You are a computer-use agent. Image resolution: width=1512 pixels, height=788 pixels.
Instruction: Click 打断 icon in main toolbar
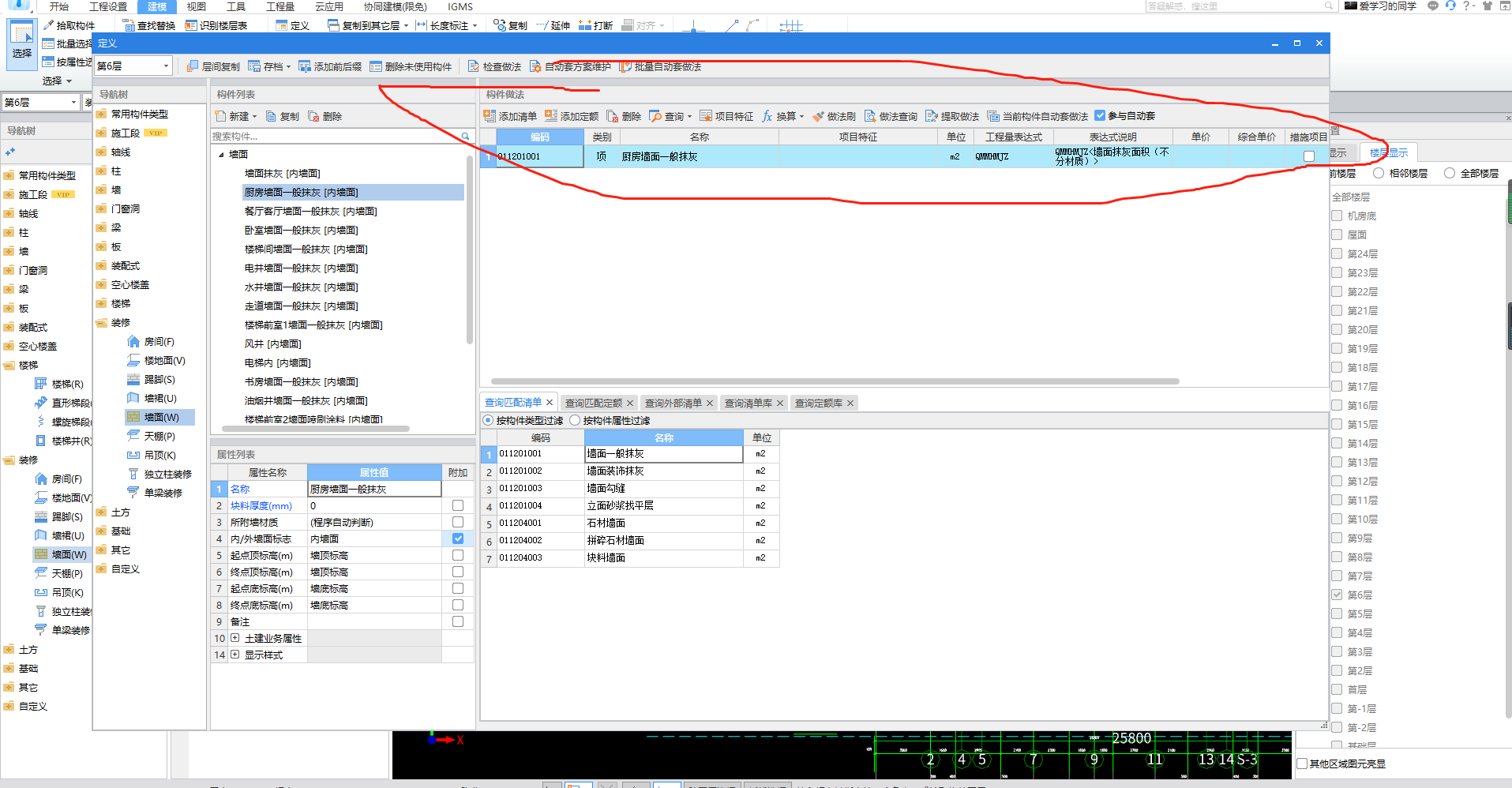tap(585, 25)
